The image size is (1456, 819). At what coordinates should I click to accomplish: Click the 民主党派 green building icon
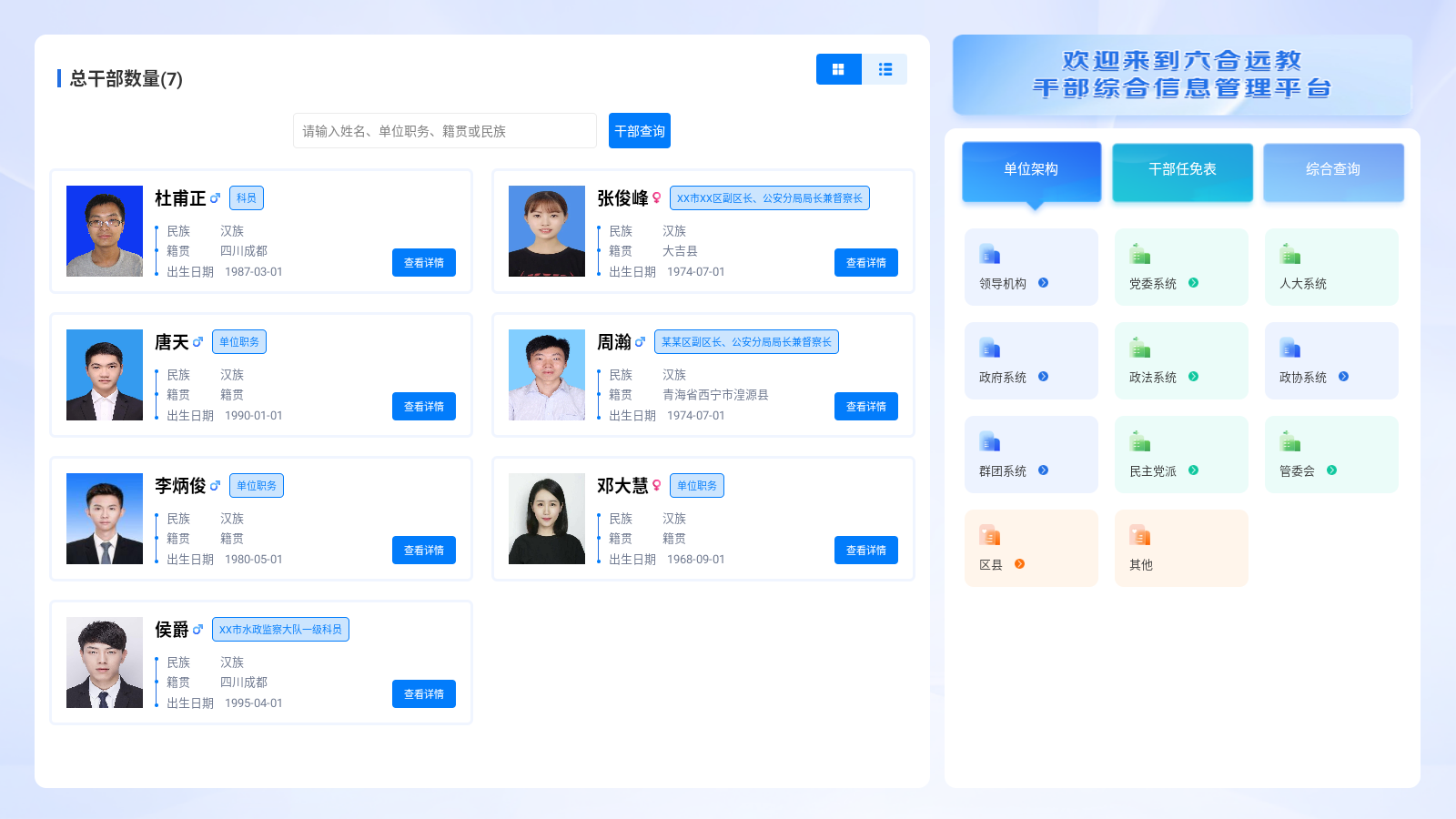point(1139,441)
